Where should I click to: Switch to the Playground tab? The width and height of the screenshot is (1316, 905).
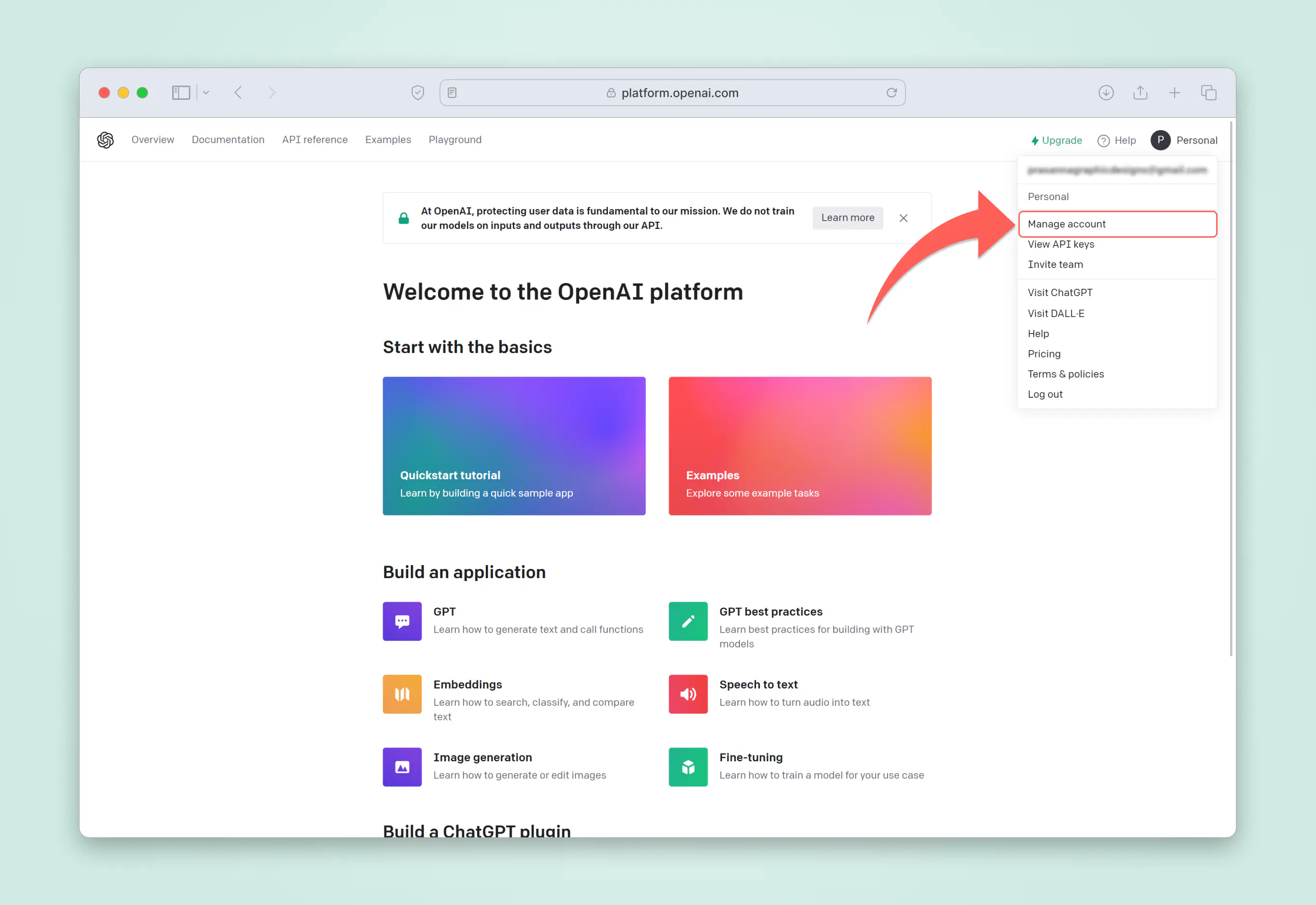click(x=455, y=139)
